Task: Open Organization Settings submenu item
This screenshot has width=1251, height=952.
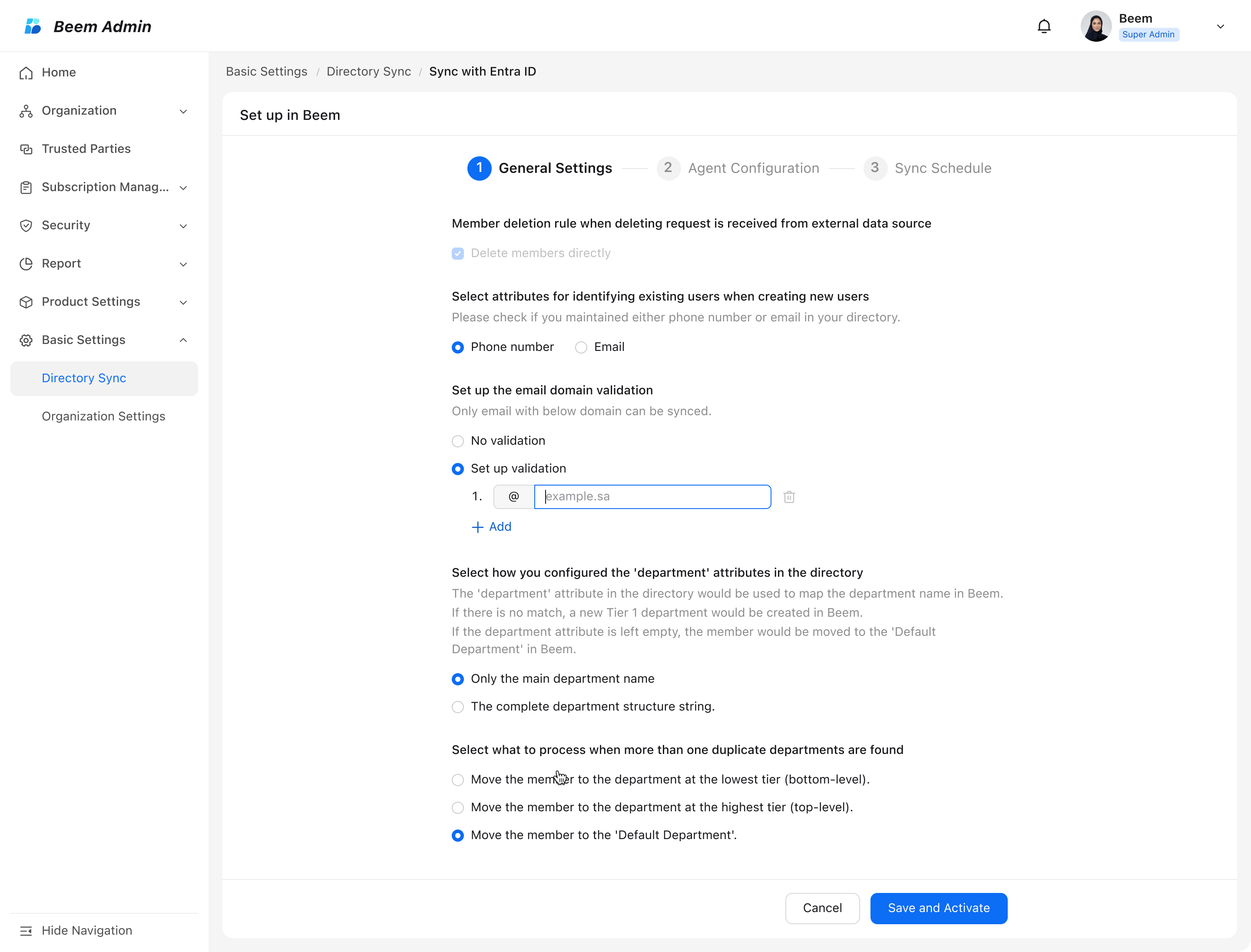Action: (x=104, y=416)
